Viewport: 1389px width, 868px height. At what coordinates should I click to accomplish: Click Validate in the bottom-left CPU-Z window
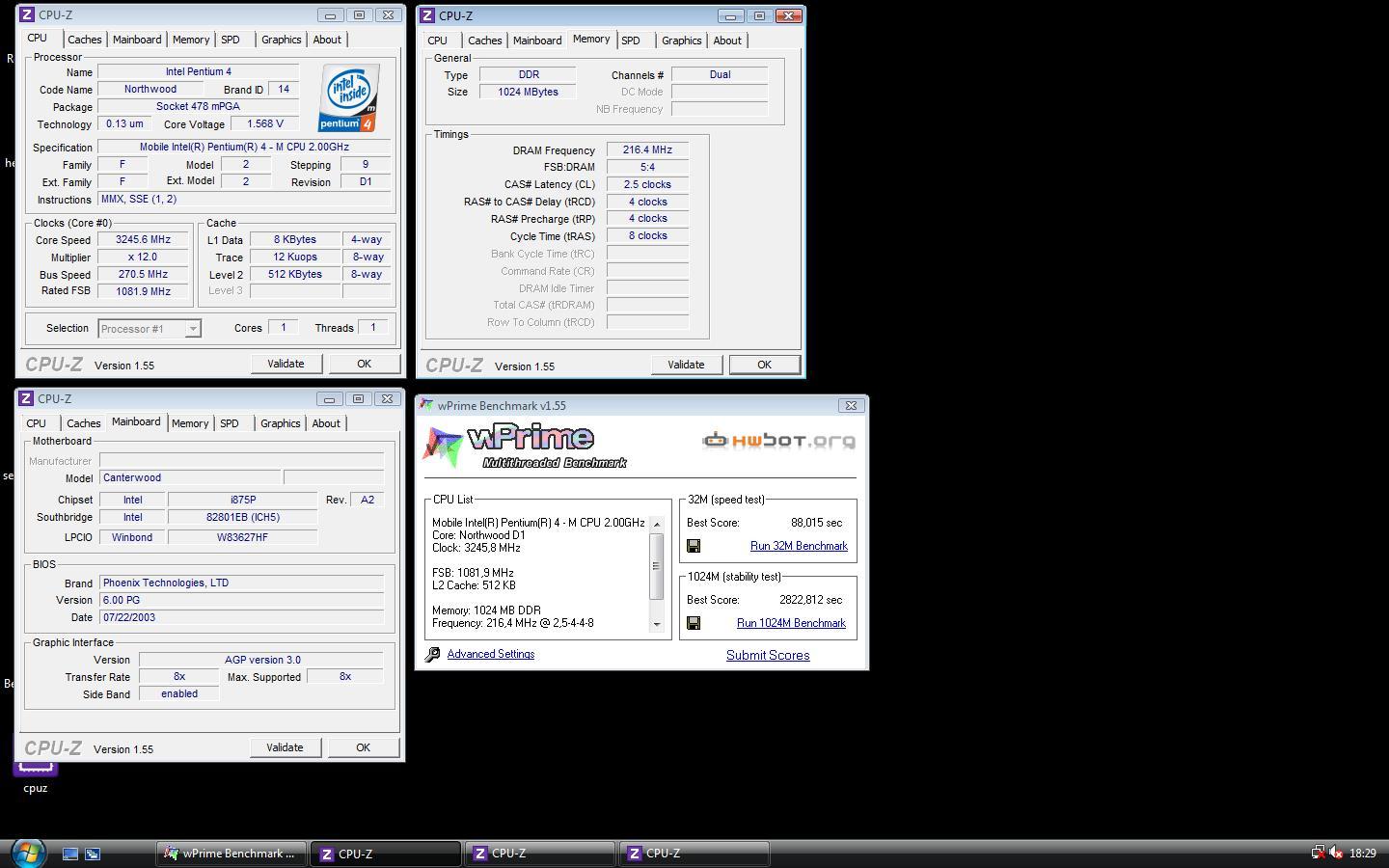click(x=285, y=747)
